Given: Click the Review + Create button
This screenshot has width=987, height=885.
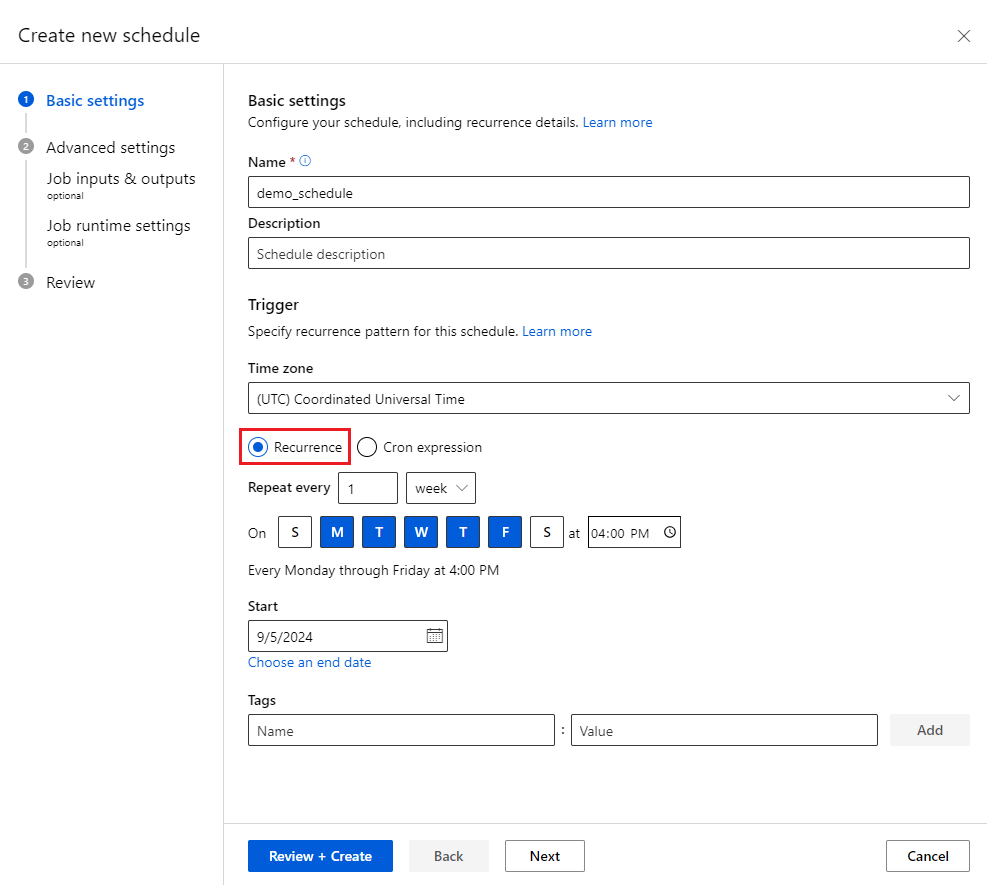Looking at the screenshot, I should click(320, 856).
